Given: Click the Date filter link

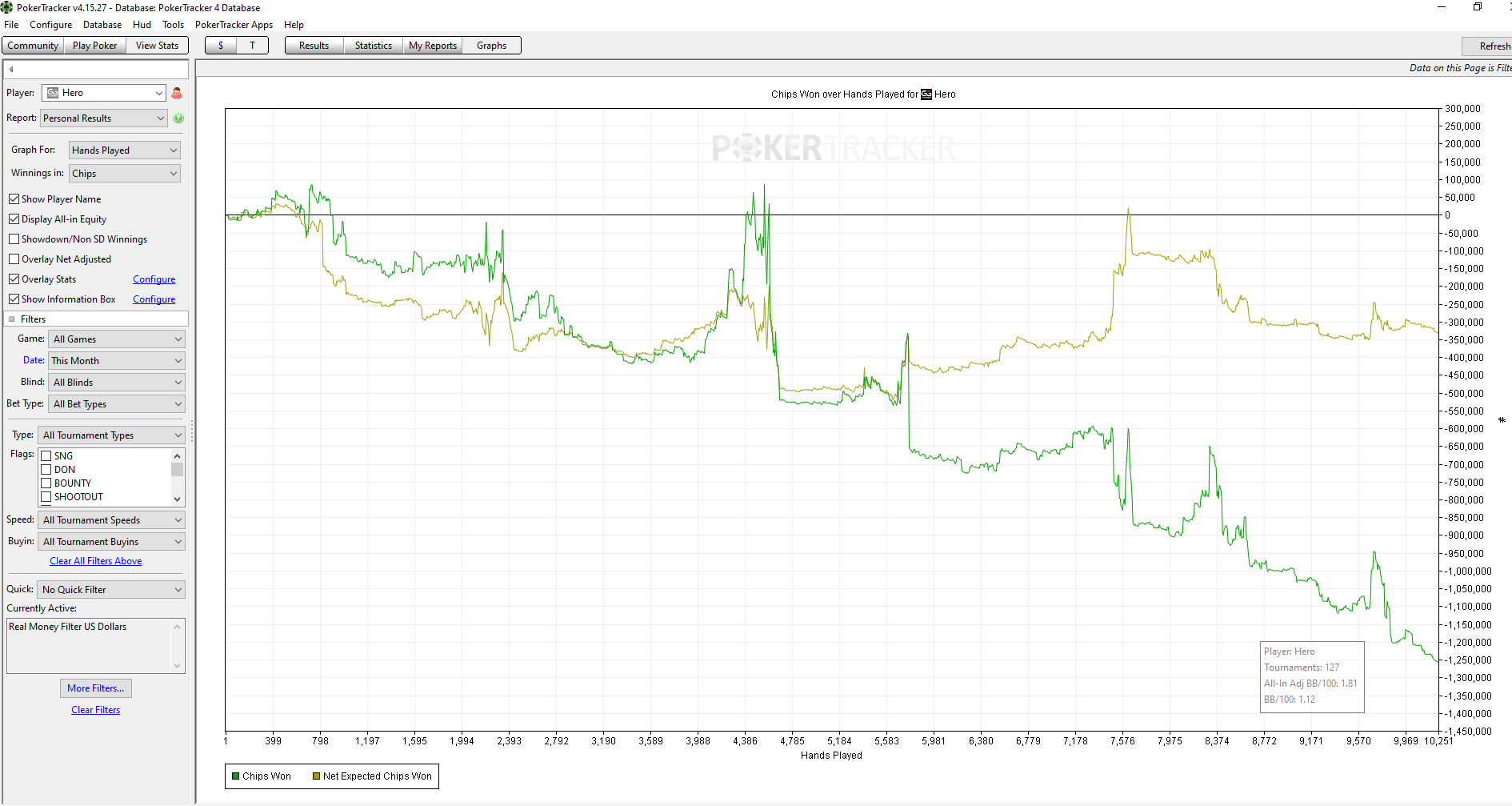Looking at the screenshot, I should [x=34, y=360].
